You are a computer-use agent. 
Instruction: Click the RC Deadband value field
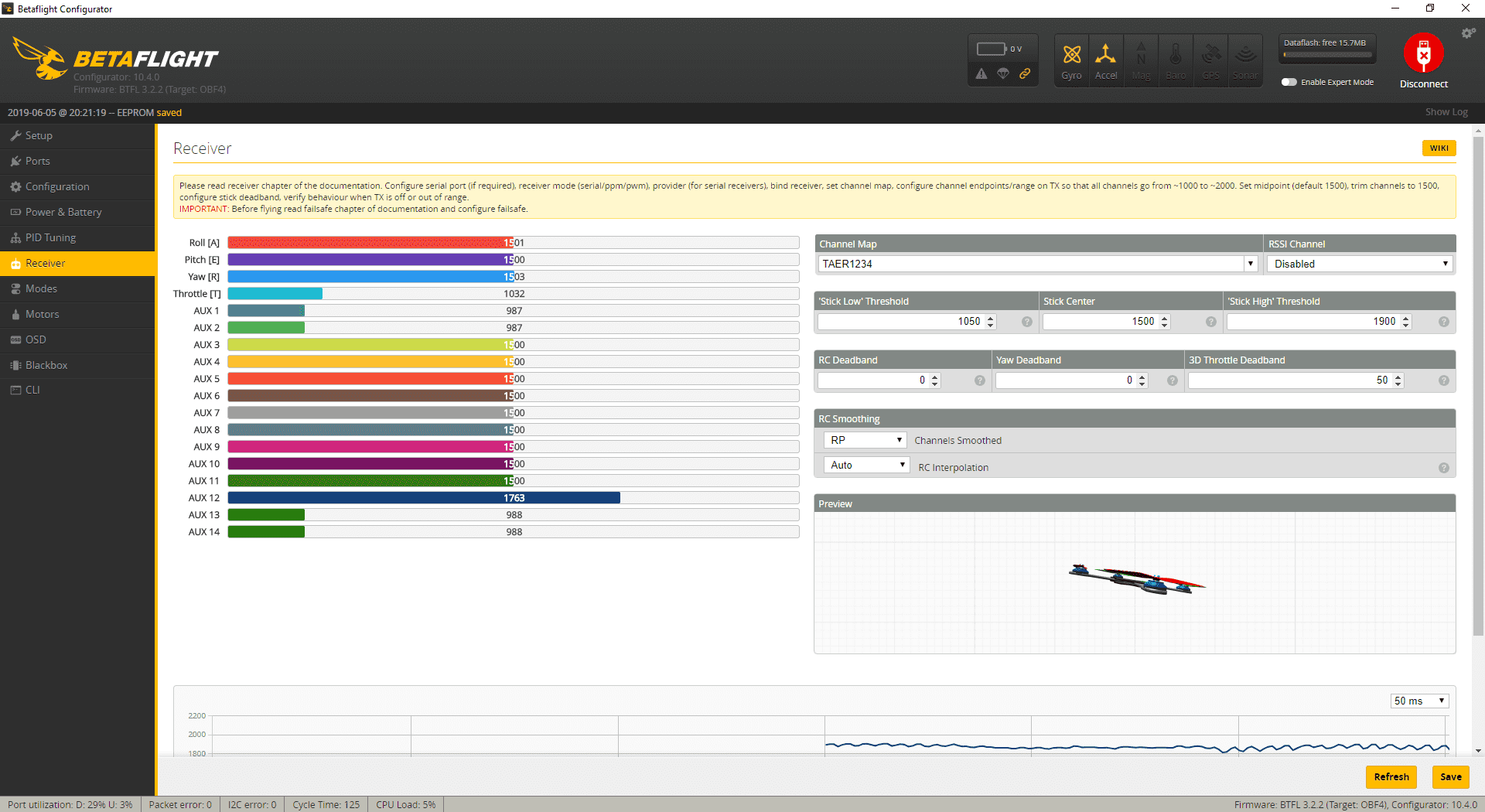(x=879, y=380)
